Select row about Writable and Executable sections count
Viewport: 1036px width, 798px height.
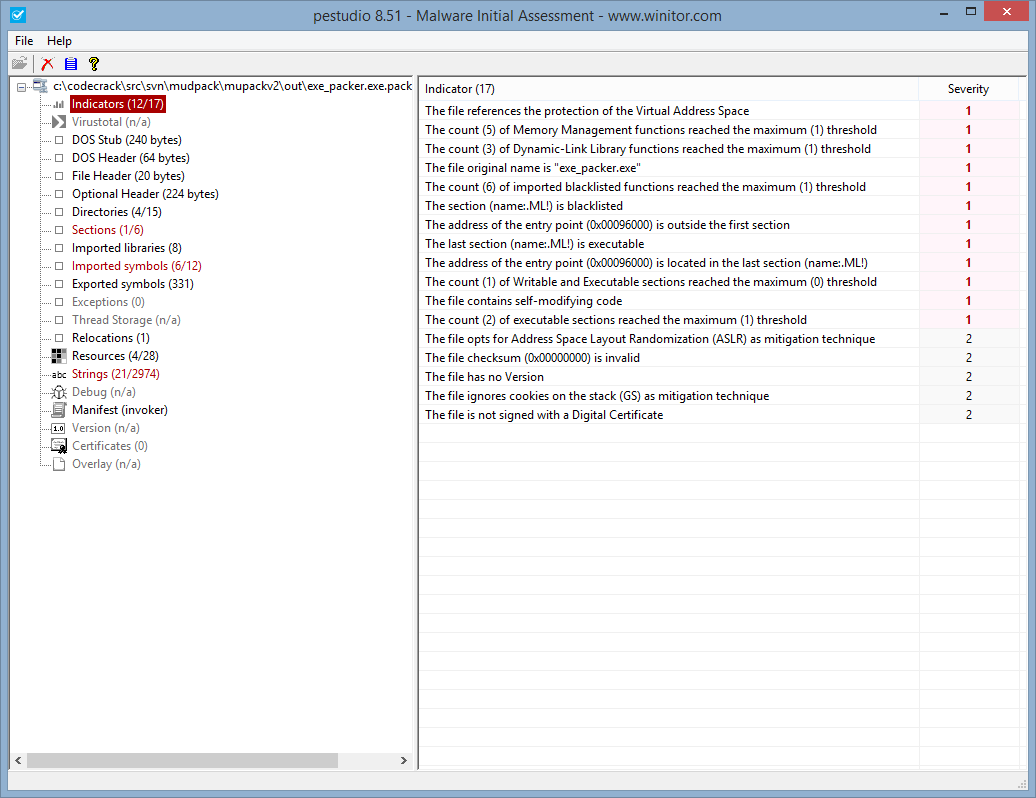719,282
